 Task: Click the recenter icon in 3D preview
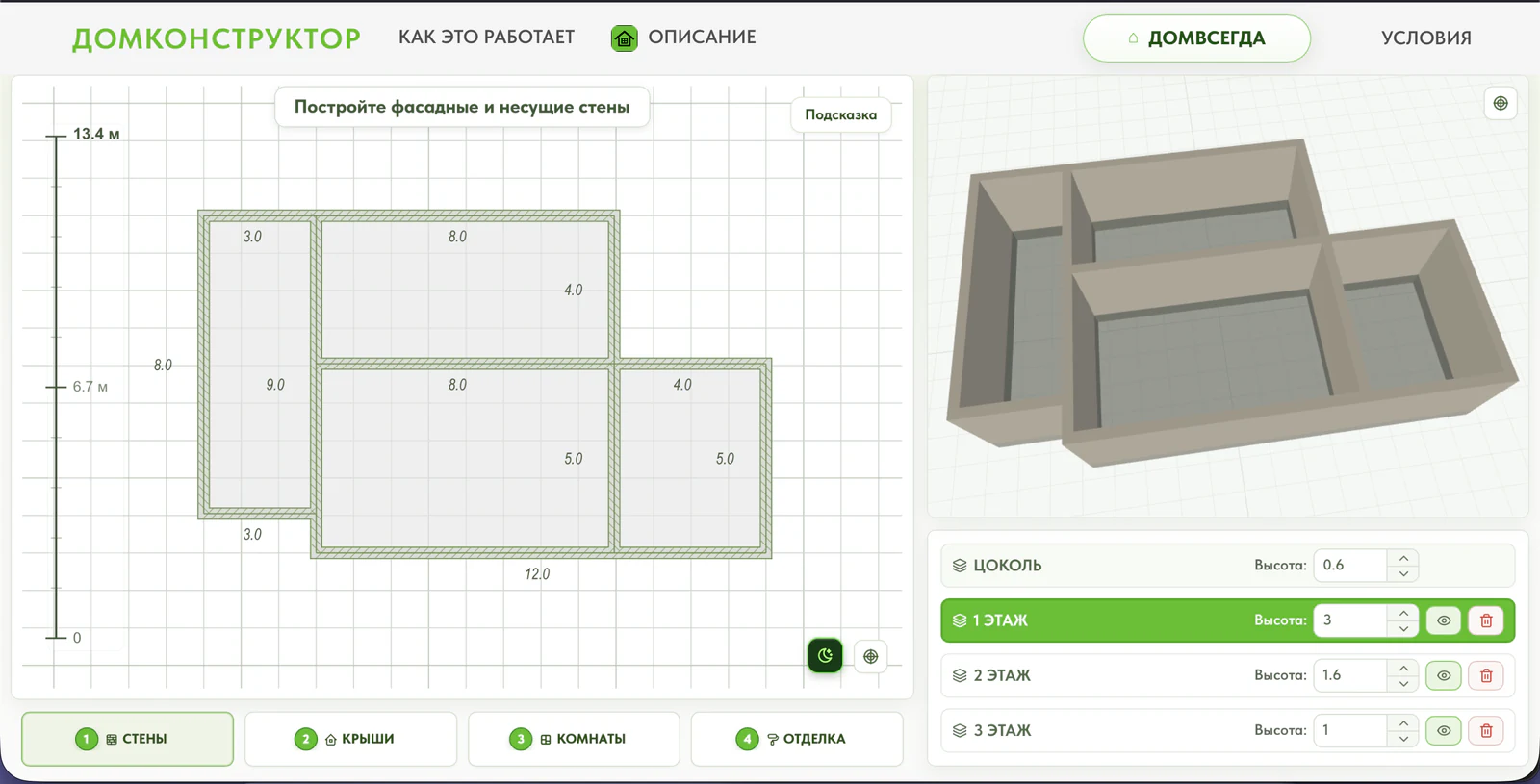coord(1501,103)
